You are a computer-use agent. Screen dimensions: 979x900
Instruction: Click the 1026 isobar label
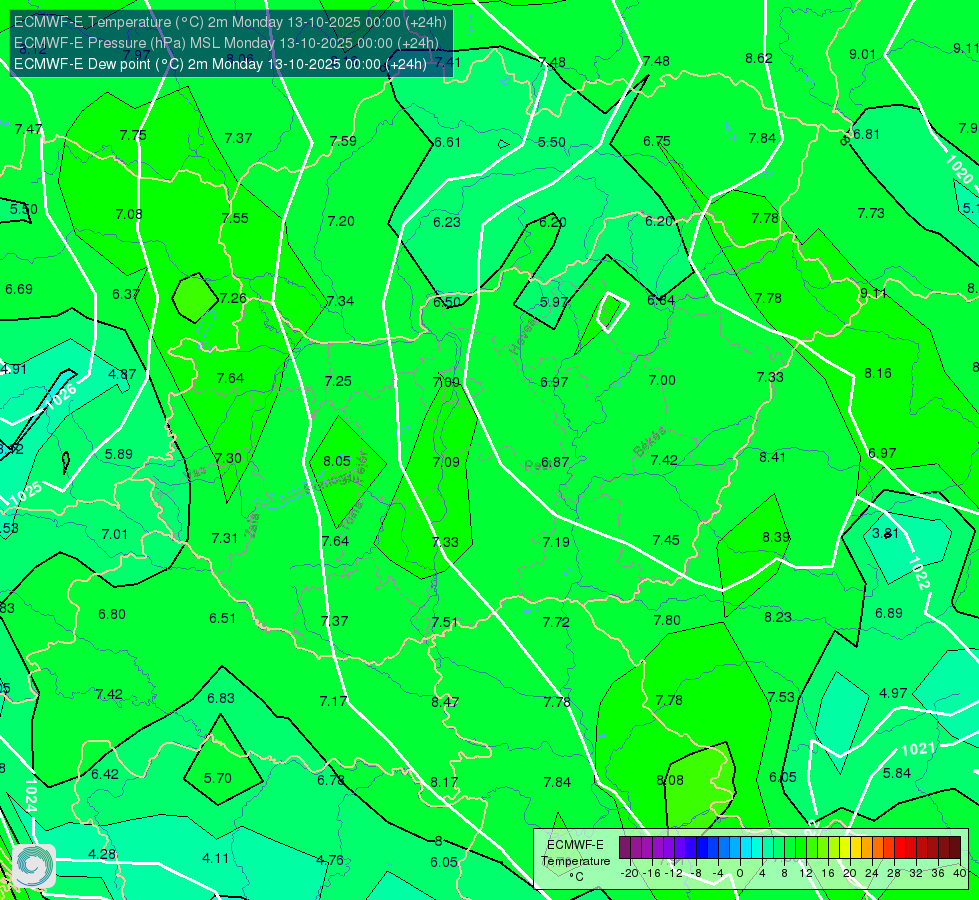pos(61,398)
